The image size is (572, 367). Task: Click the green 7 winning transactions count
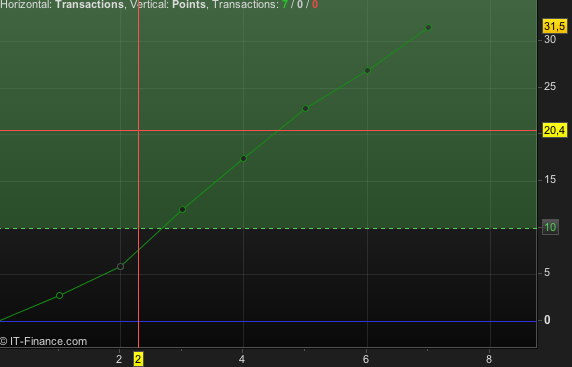tap(285, 5)
